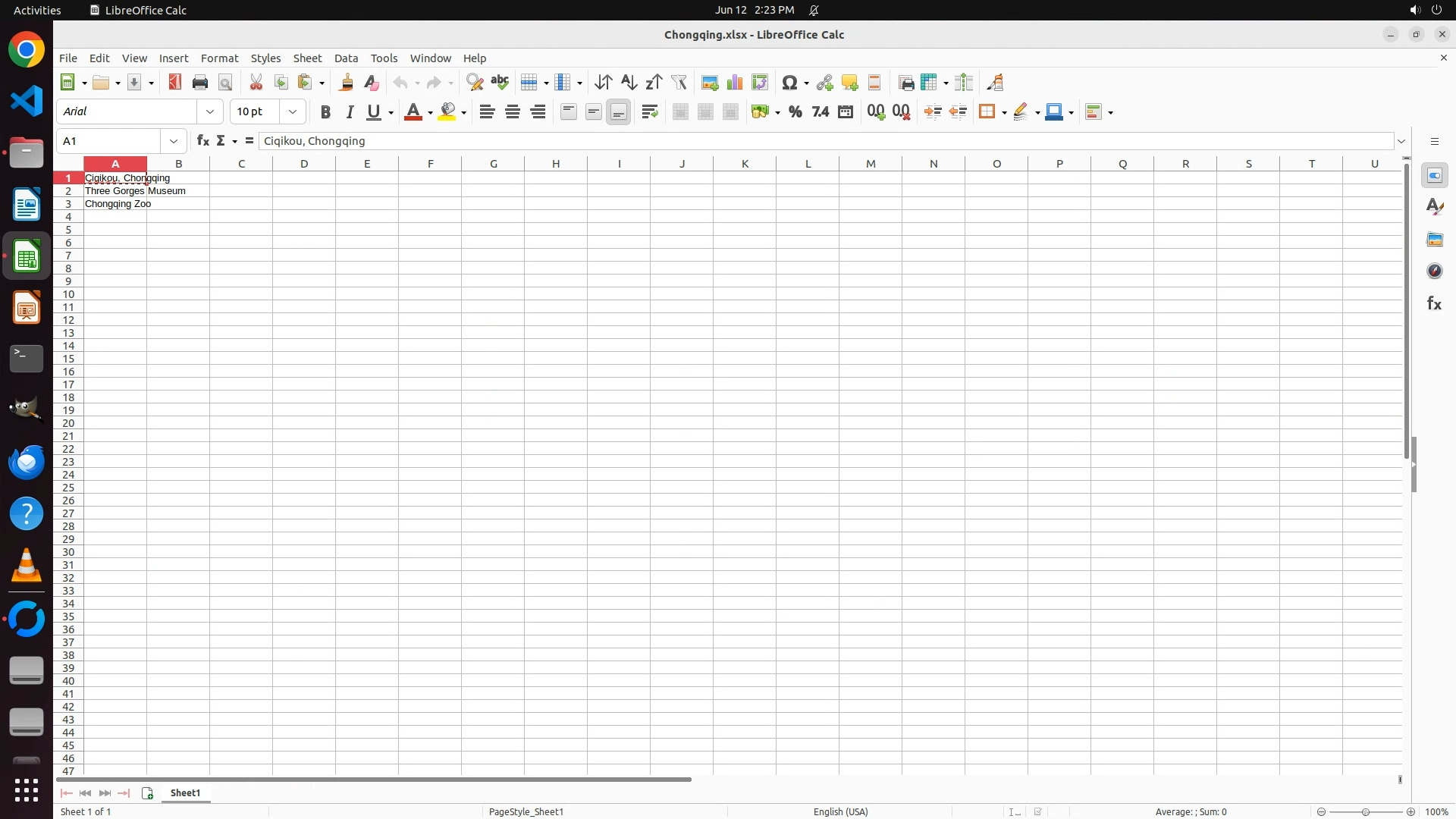
Task: Click the Clone Formatting paintbrush icon
Action: point(347,83)
